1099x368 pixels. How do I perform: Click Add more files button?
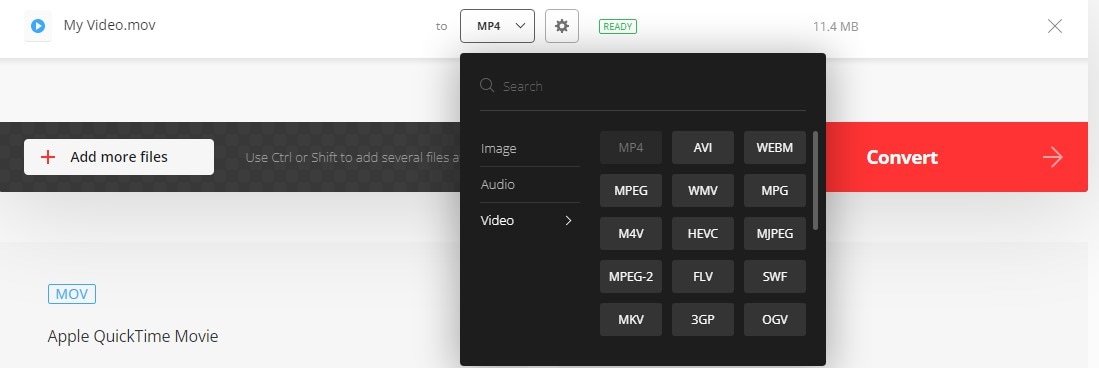point(118,157)
